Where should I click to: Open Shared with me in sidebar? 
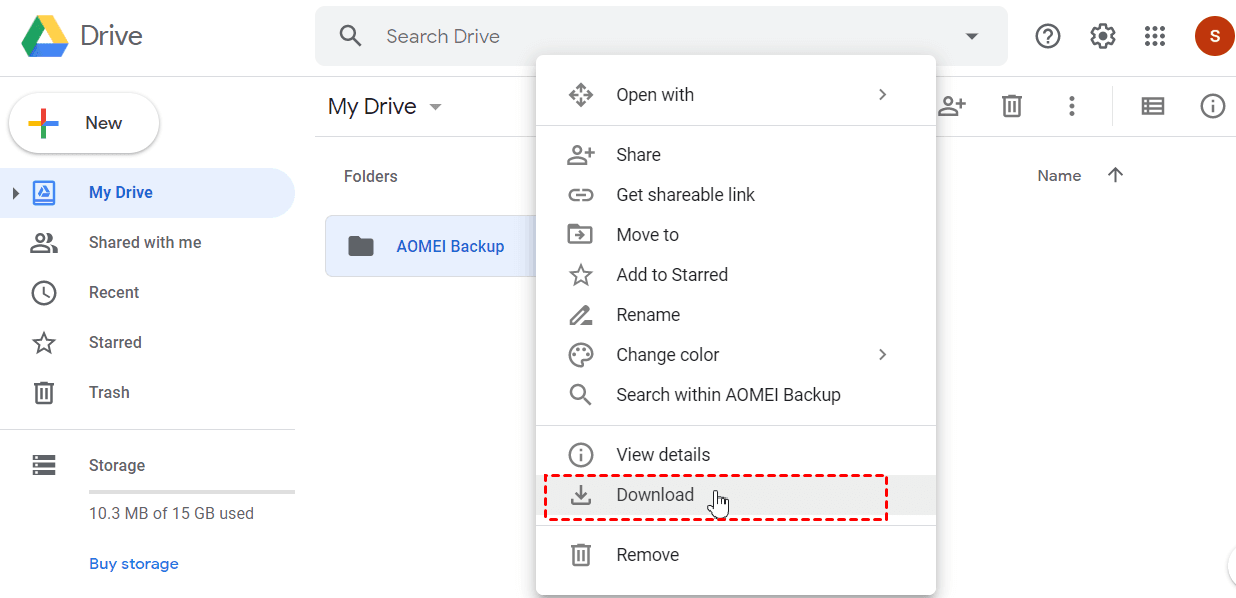tap(145, 243)
